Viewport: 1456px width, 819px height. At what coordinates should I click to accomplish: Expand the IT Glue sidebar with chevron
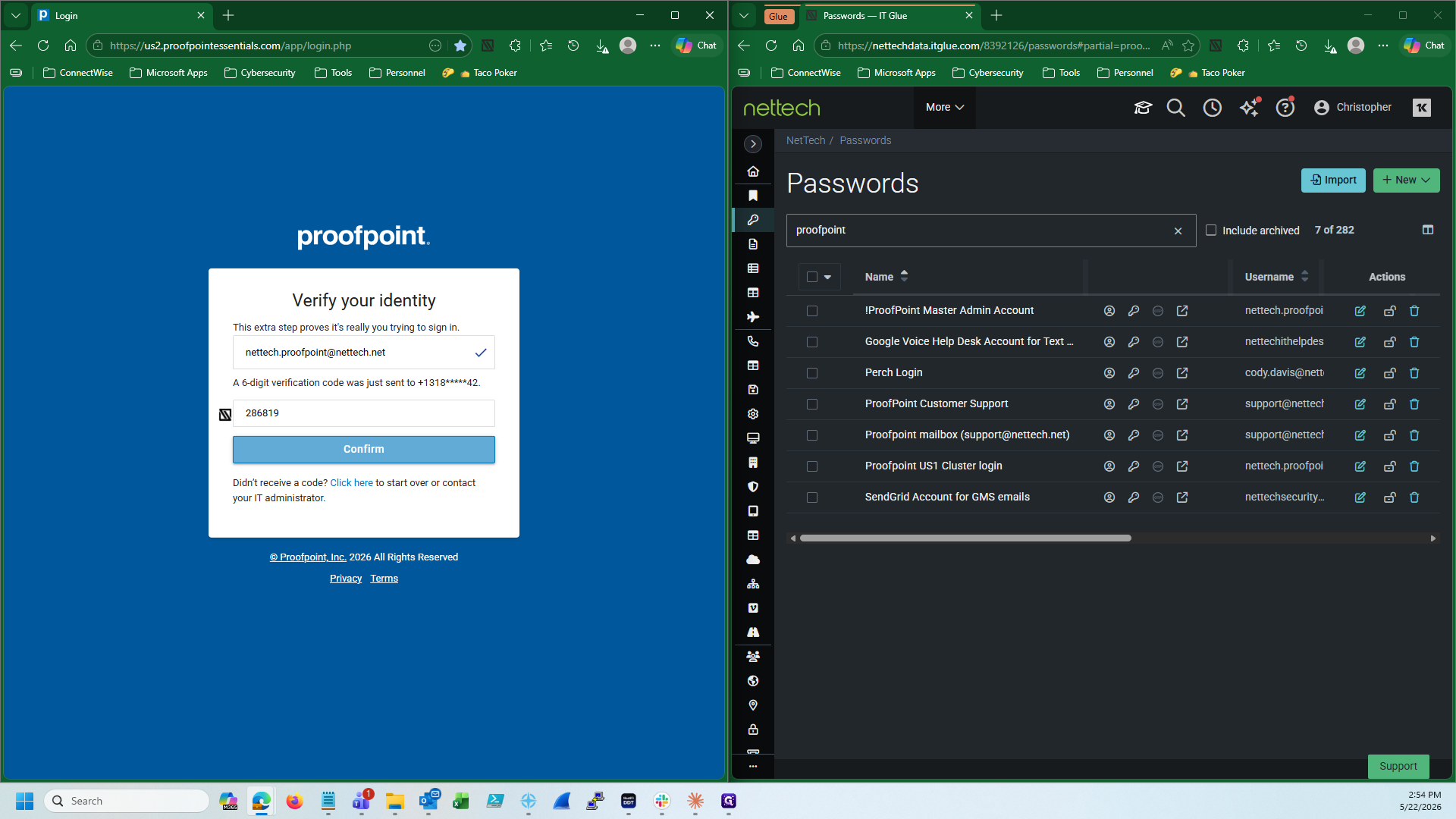[x=753, y=144]
